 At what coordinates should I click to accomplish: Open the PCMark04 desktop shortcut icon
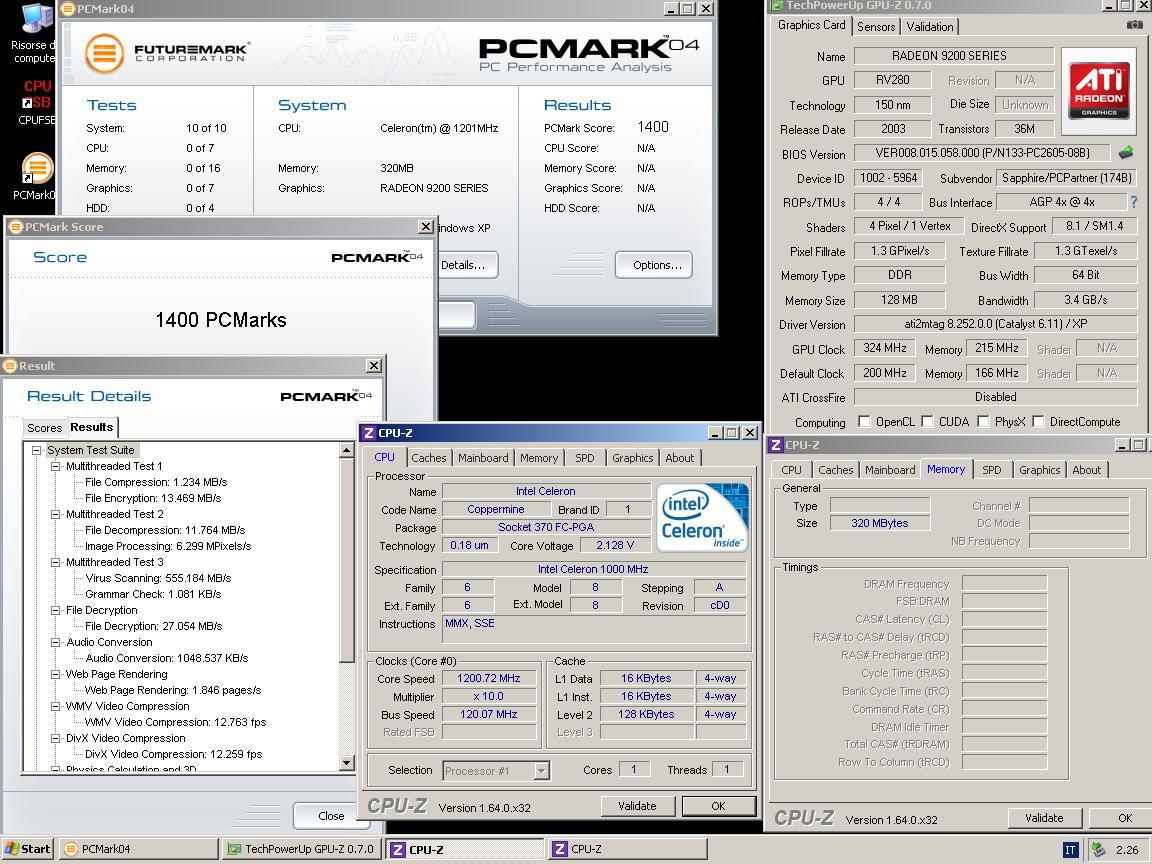(x=37, y=176)
